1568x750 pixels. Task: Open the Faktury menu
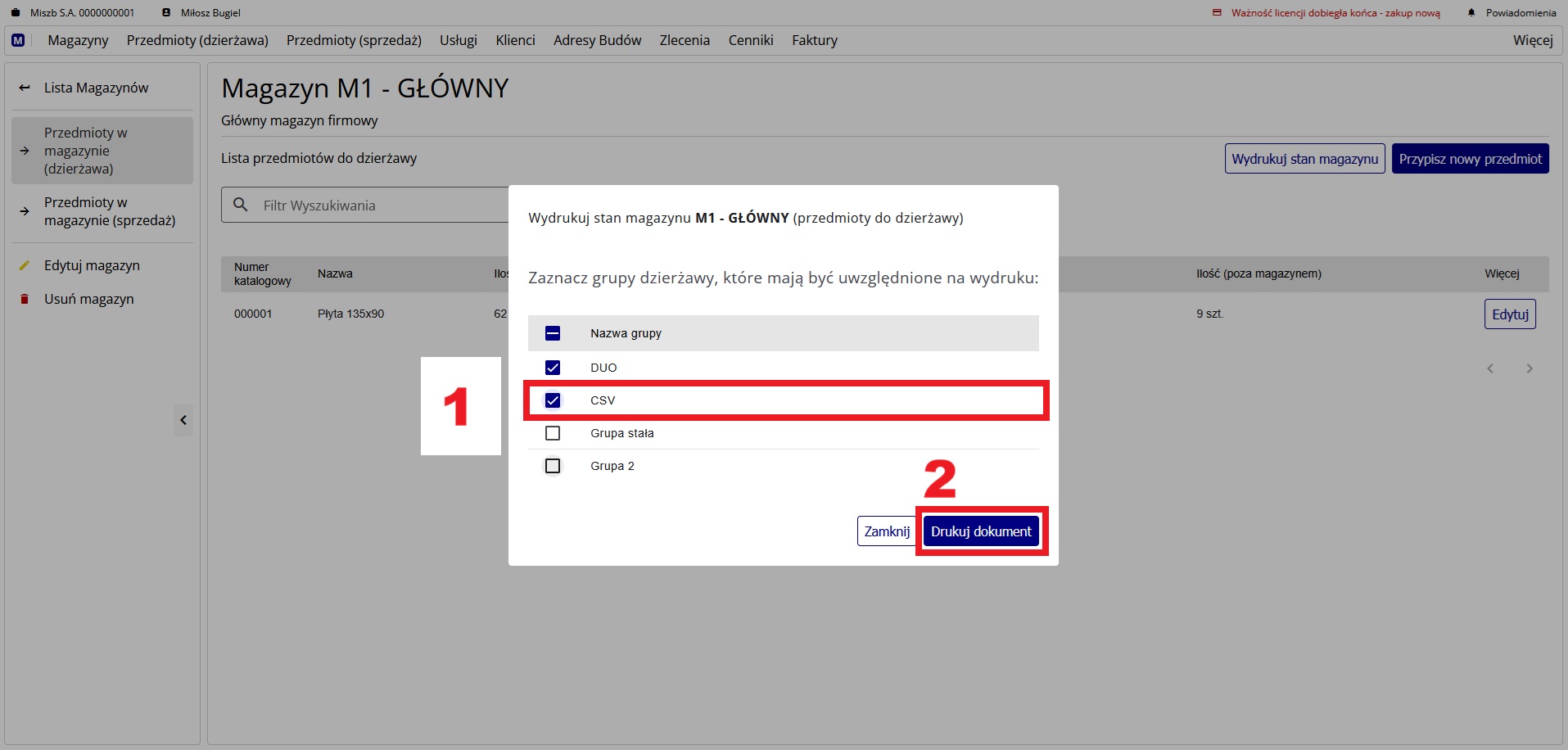814,40
